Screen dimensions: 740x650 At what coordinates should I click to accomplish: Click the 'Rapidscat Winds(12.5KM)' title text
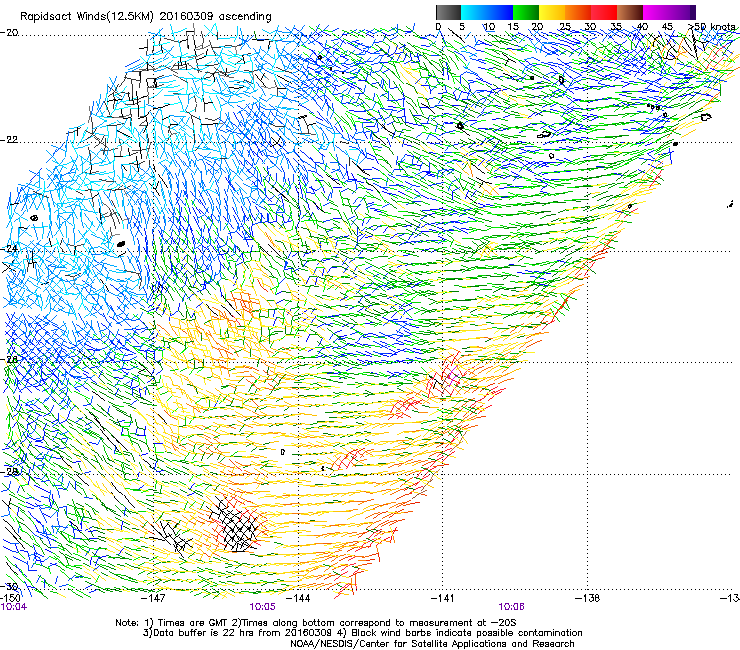coord(87,17)
